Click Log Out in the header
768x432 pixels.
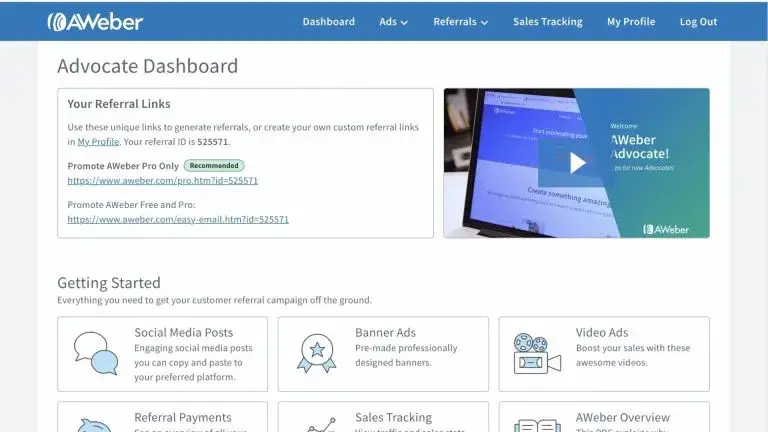click(x=698, y=22)
